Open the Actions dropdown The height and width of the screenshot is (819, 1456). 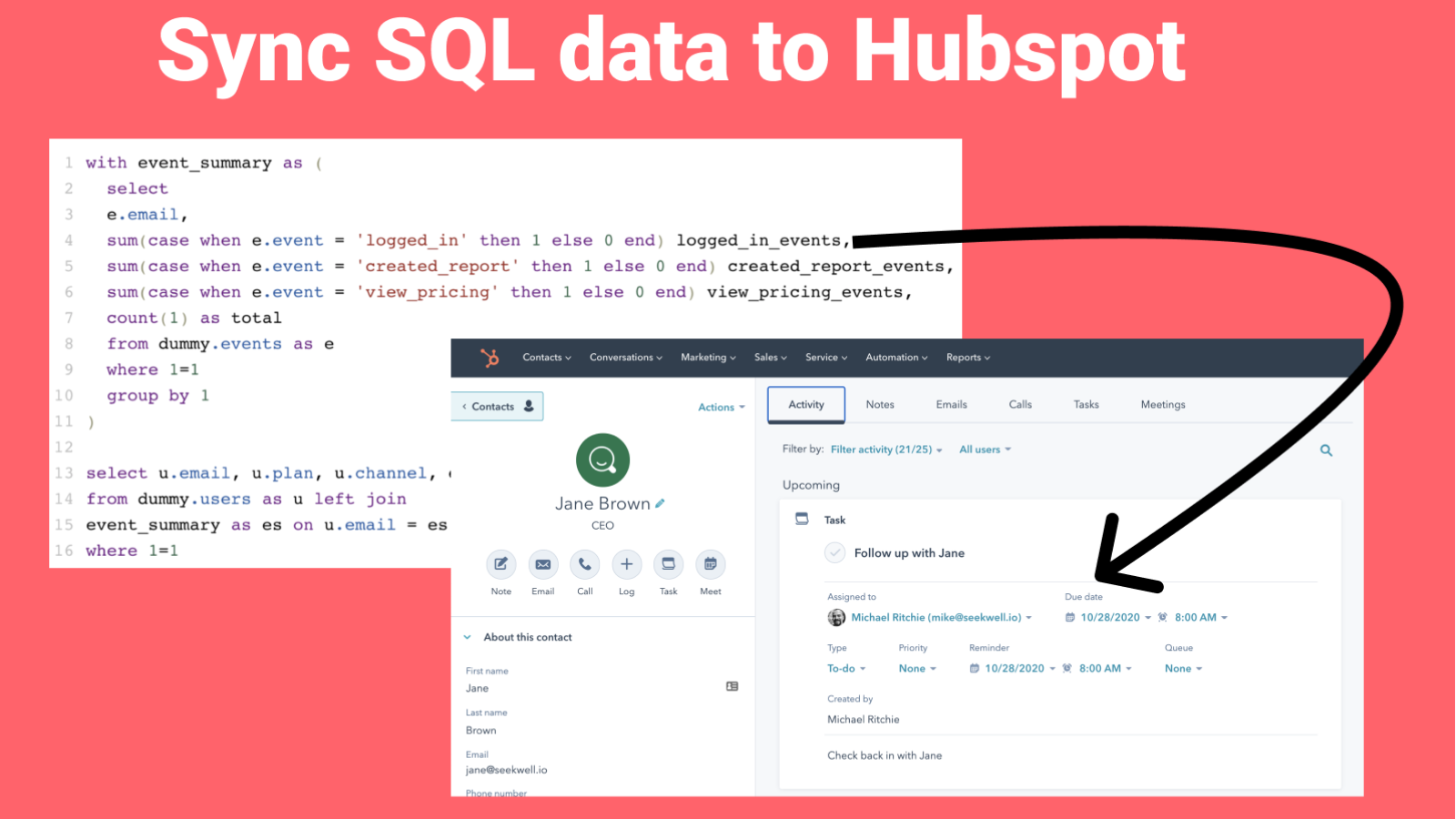pyautogui.click(x=722, y=408)
